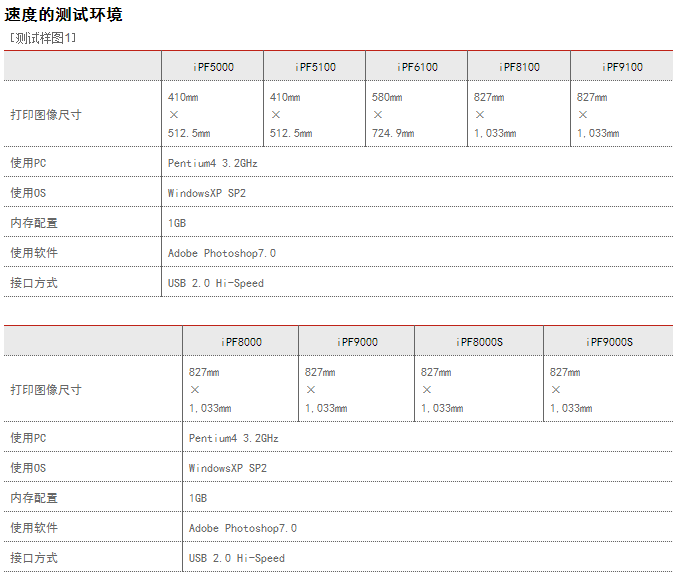
Task: Click 使用OS label in first table
Action: pyautogui.click(x=28, y=193)
